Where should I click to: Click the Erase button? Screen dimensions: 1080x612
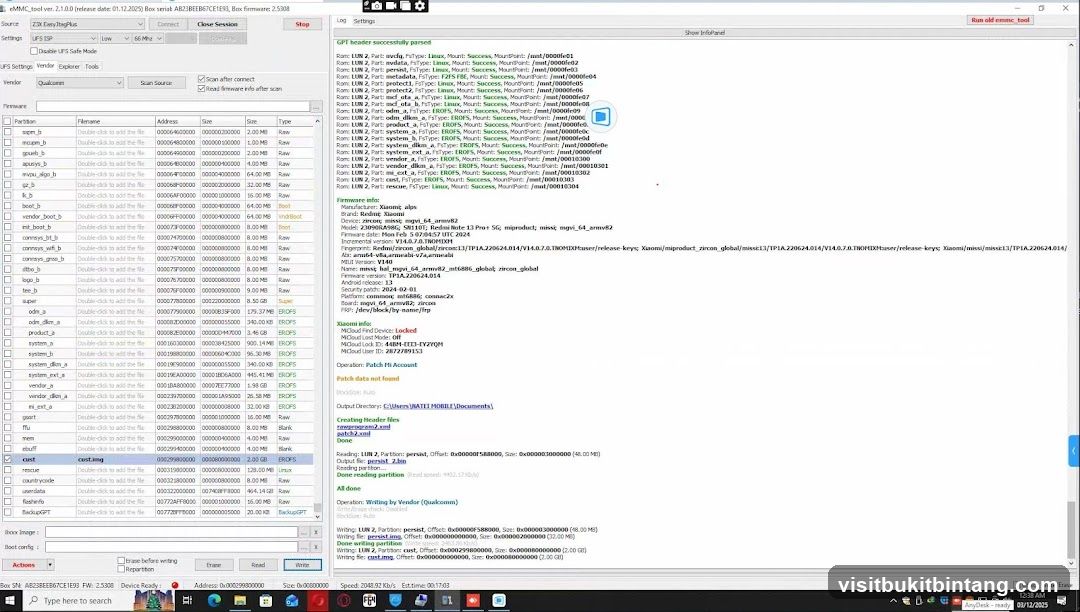(214, 564)
